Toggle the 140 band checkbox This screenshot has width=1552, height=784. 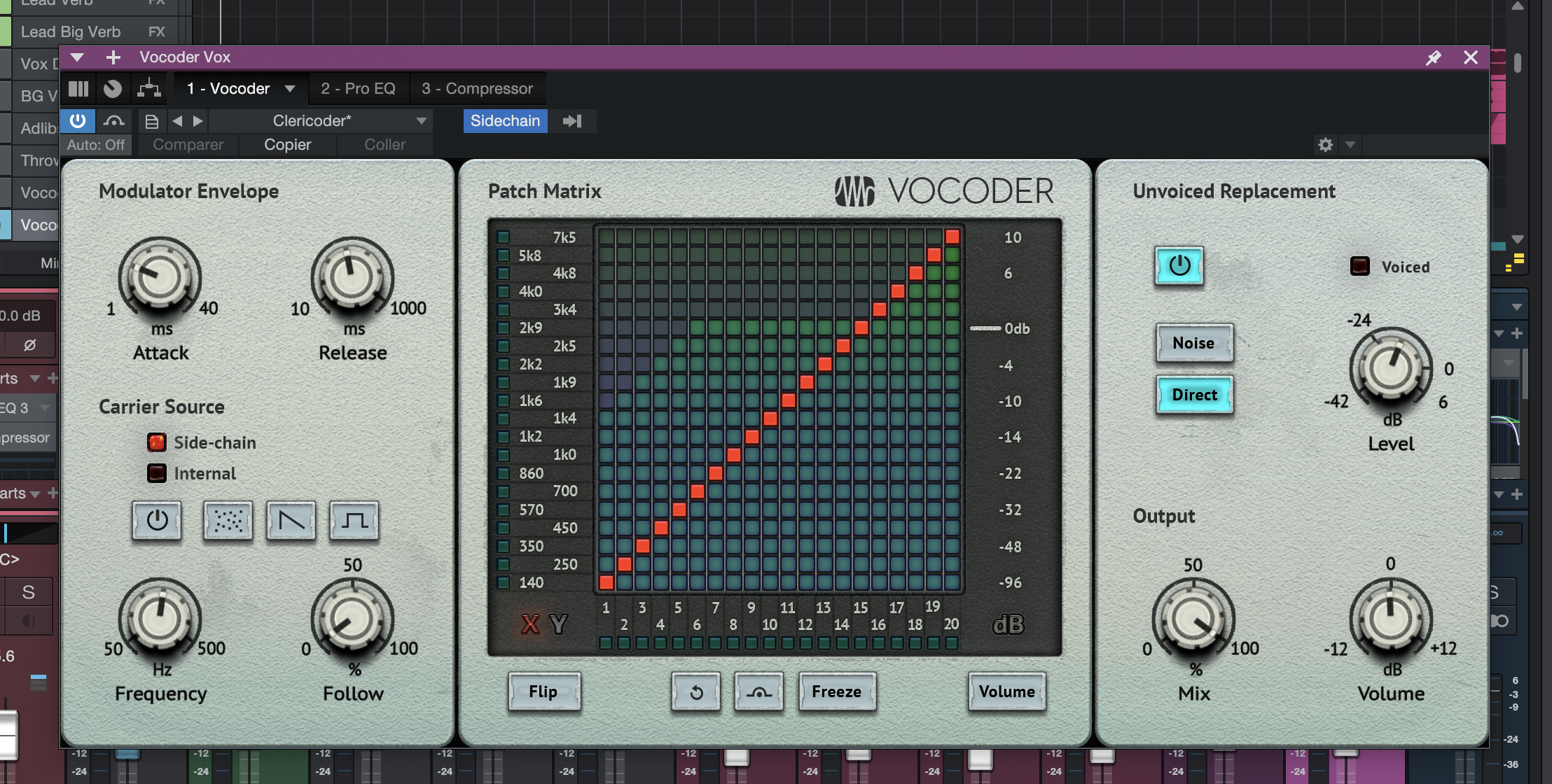point(503,582)
